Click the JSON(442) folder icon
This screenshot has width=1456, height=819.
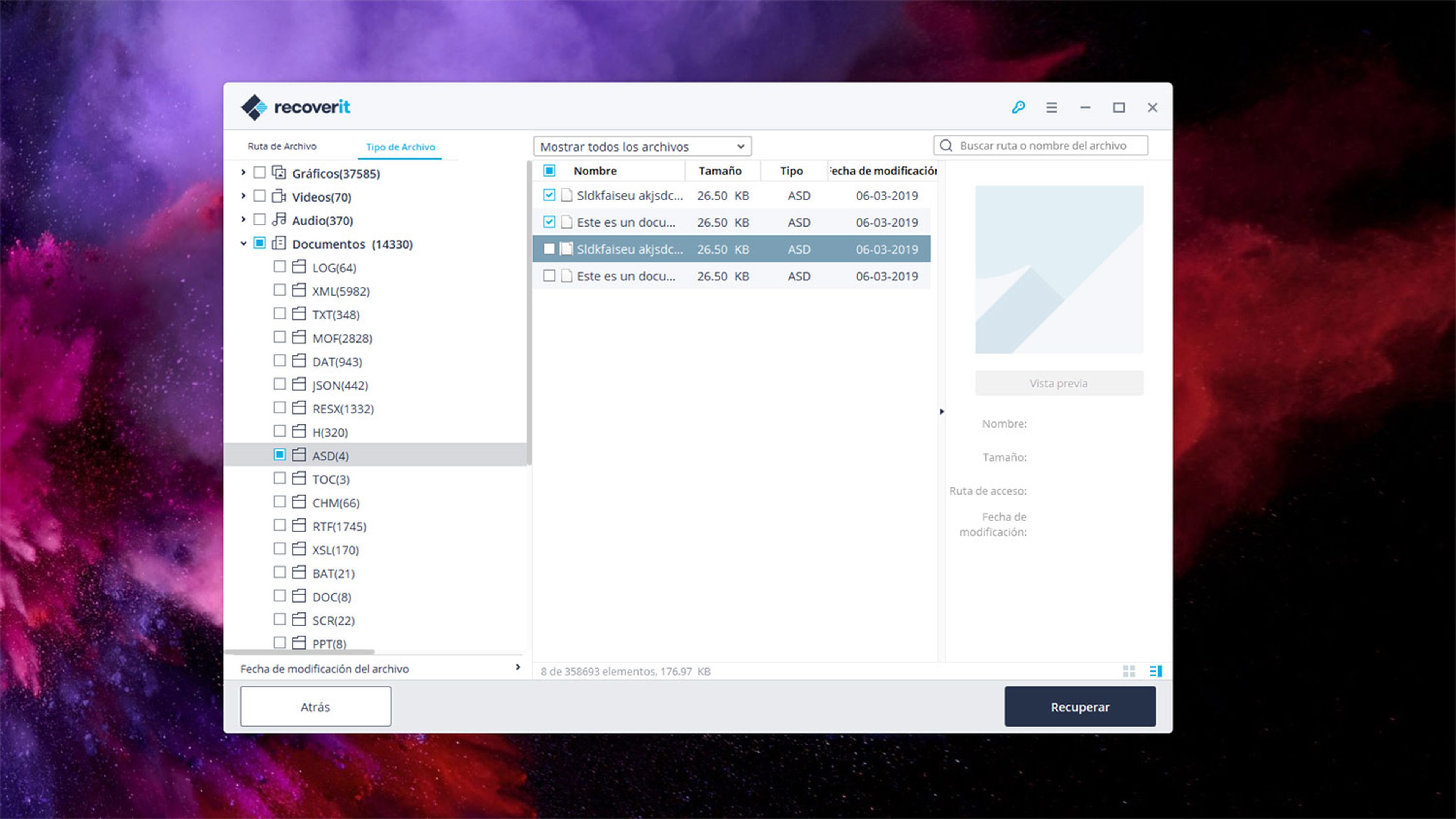pyautogui.click(x=299, y=384)
